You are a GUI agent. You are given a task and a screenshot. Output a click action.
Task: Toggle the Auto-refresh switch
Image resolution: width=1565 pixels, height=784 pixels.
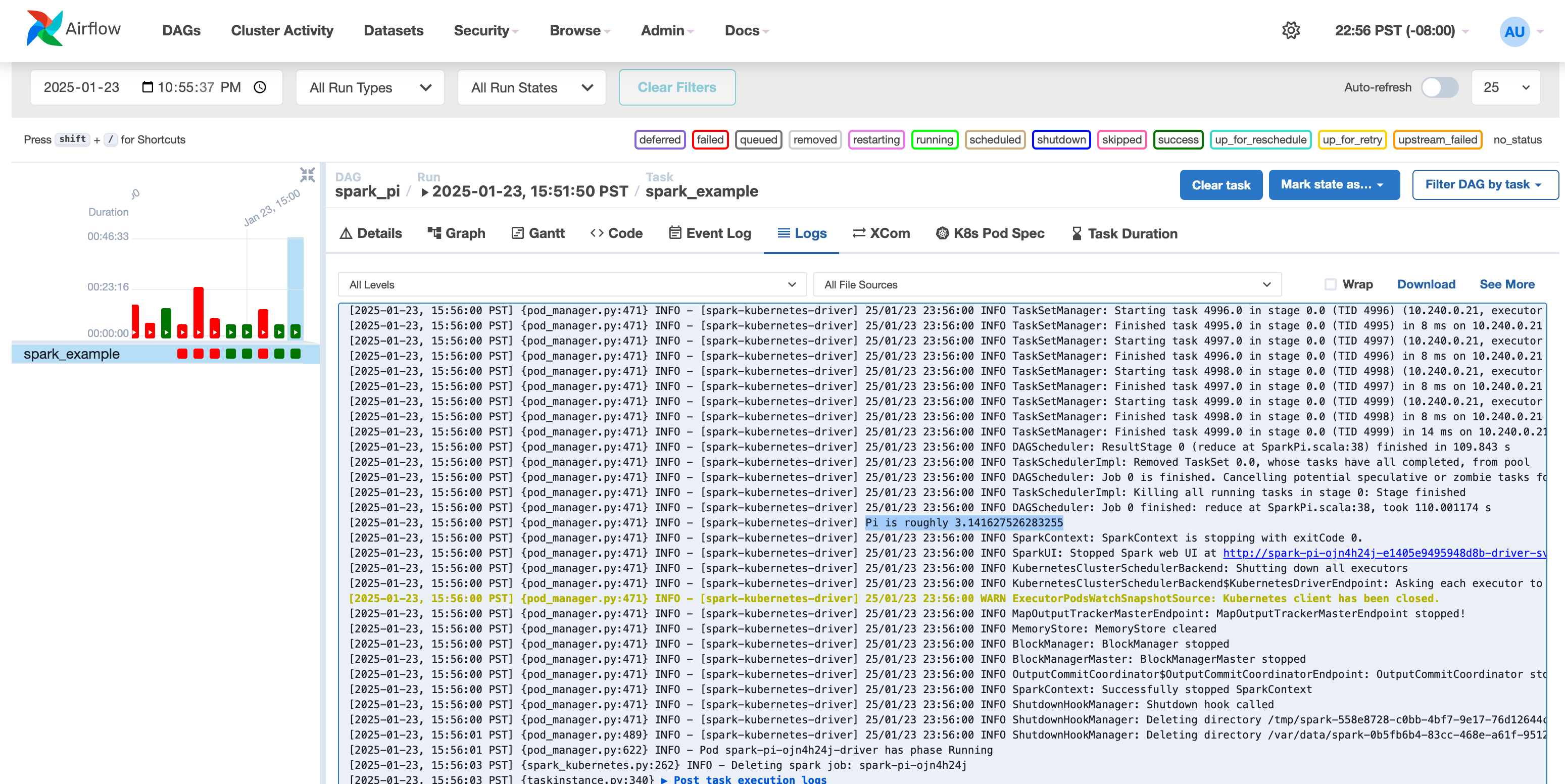point(1439,87)
